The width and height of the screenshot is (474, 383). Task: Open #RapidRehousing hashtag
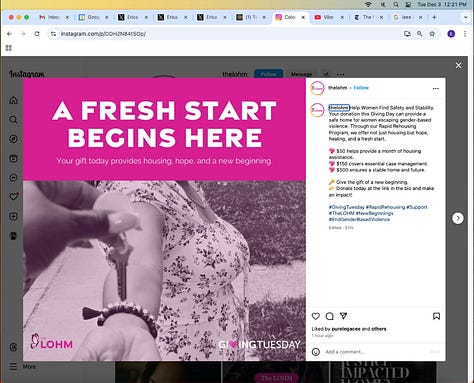[x=385, y=207]
